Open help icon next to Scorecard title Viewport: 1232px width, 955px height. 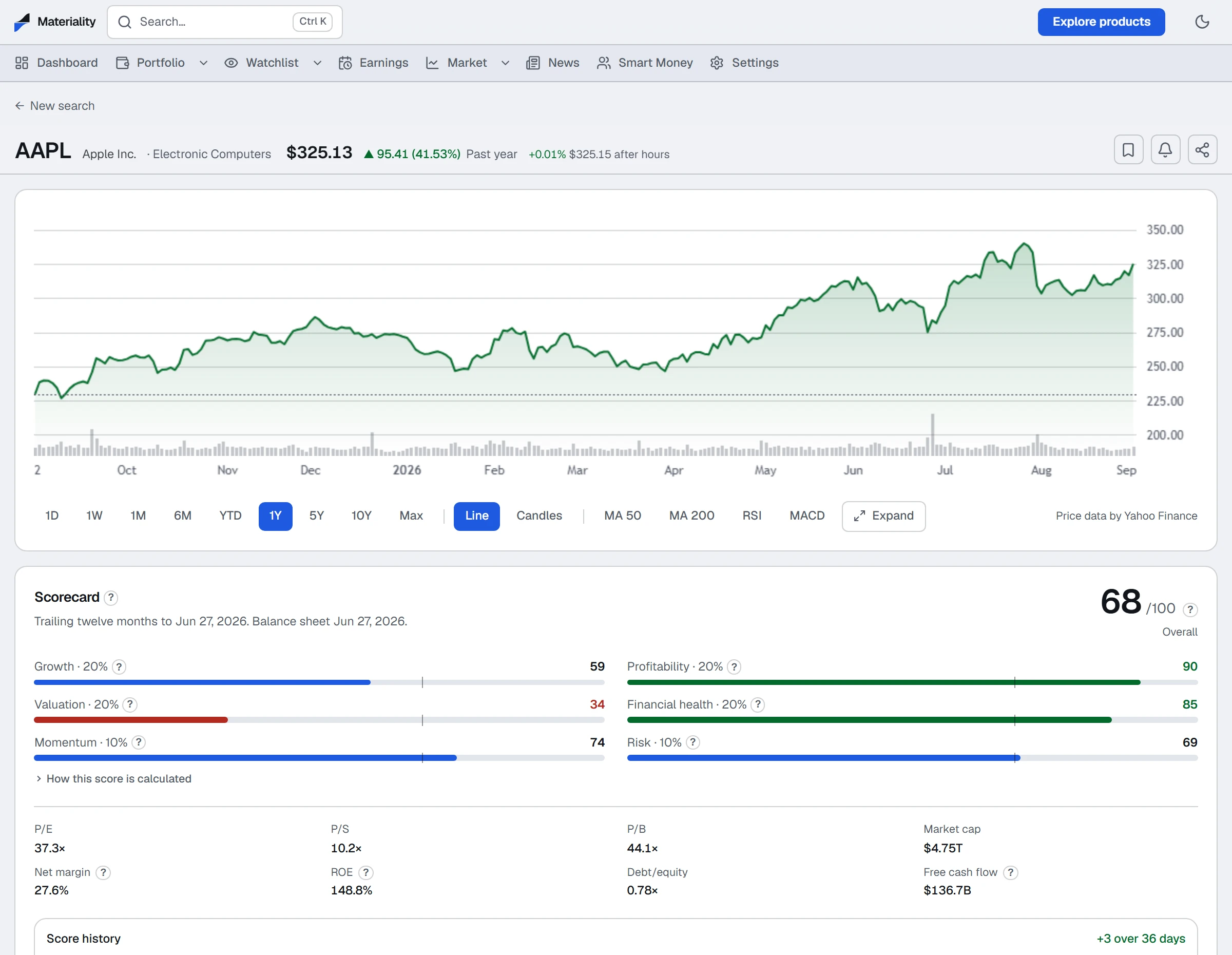[111, 597]
